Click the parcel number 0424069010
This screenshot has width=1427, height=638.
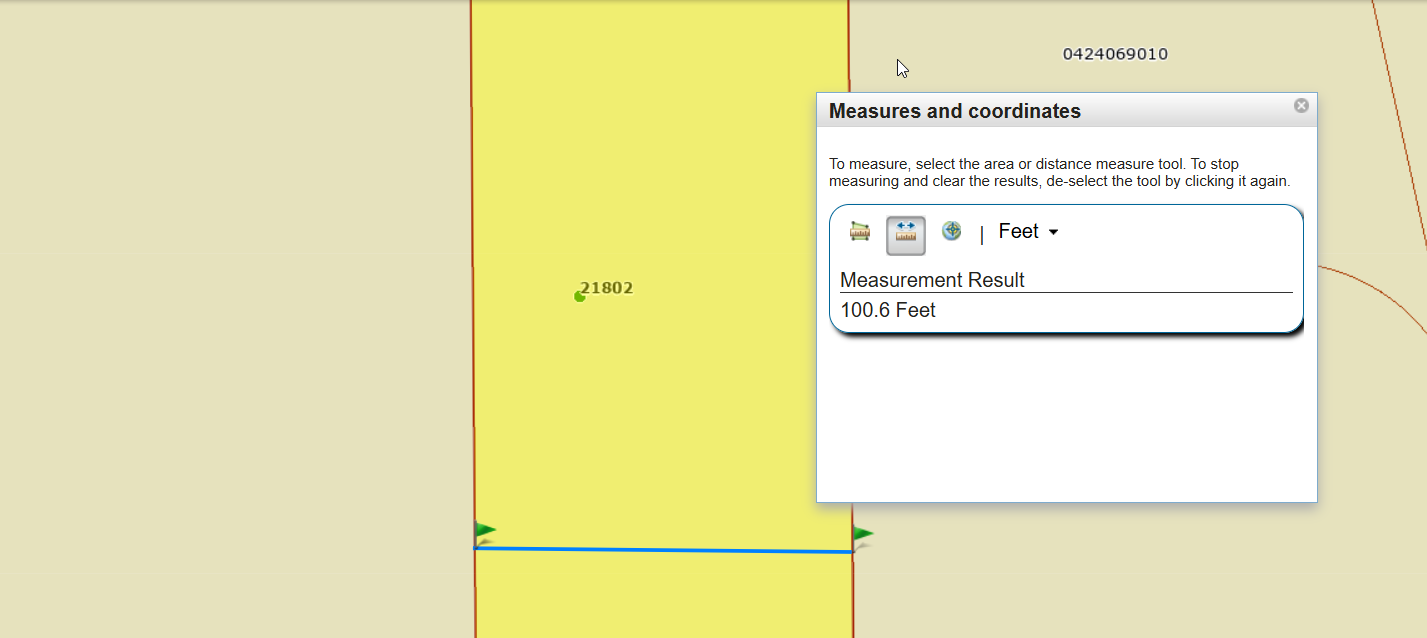pyautogui.click(x=1115, y=54)
